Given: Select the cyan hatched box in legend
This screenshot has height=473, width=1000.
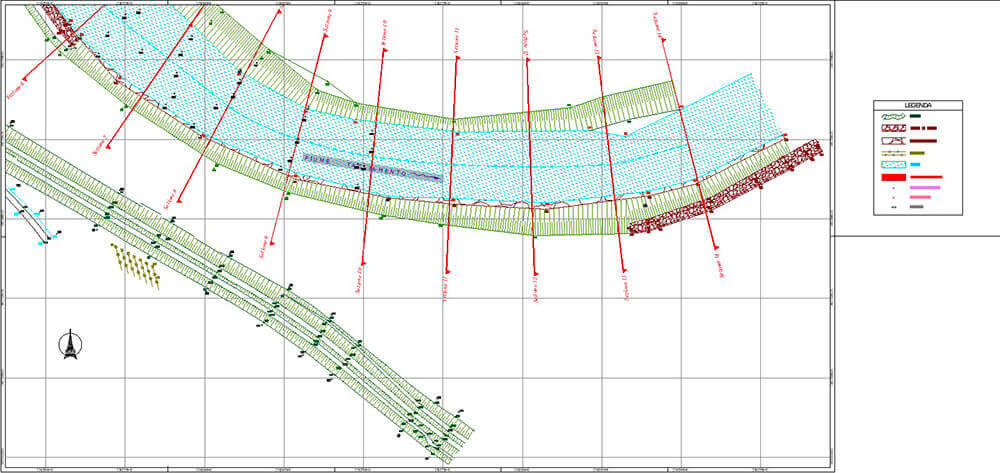Looking at the screenshot, I should click(891, 164).
